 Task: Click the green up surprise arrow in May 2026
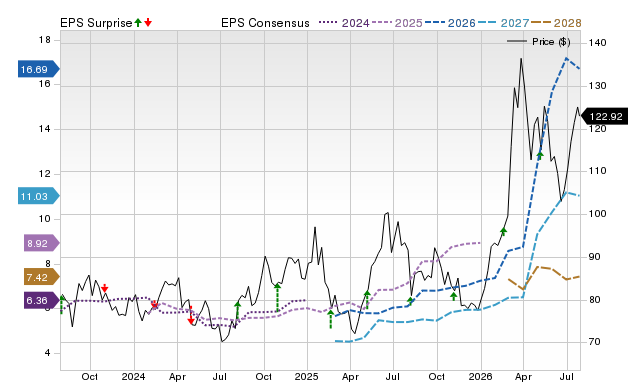coord(540,155)
